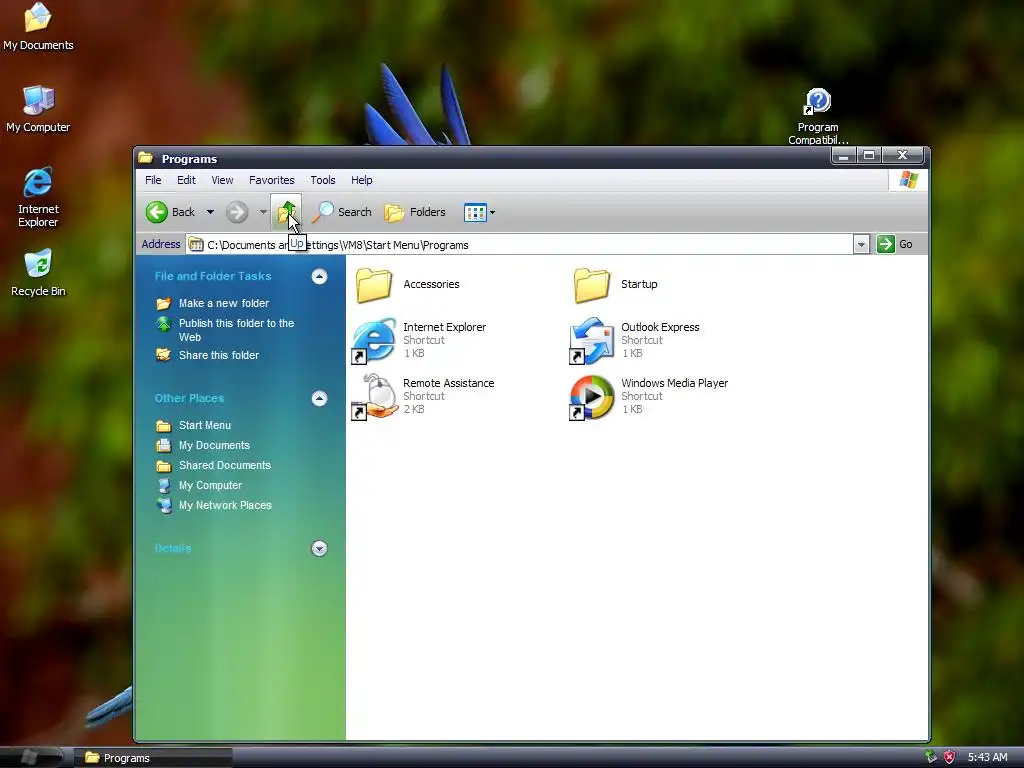Expand the Address bar dropdown list
Viewport: 1024px width, 768px height.
(x=861, y=245)
